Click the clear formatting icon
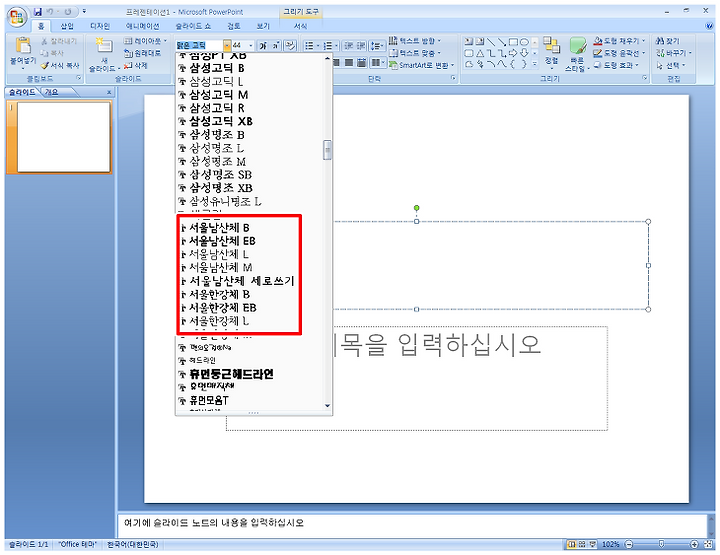The width and height of the screenshot is (720, 555). click(x=290, y=45)
